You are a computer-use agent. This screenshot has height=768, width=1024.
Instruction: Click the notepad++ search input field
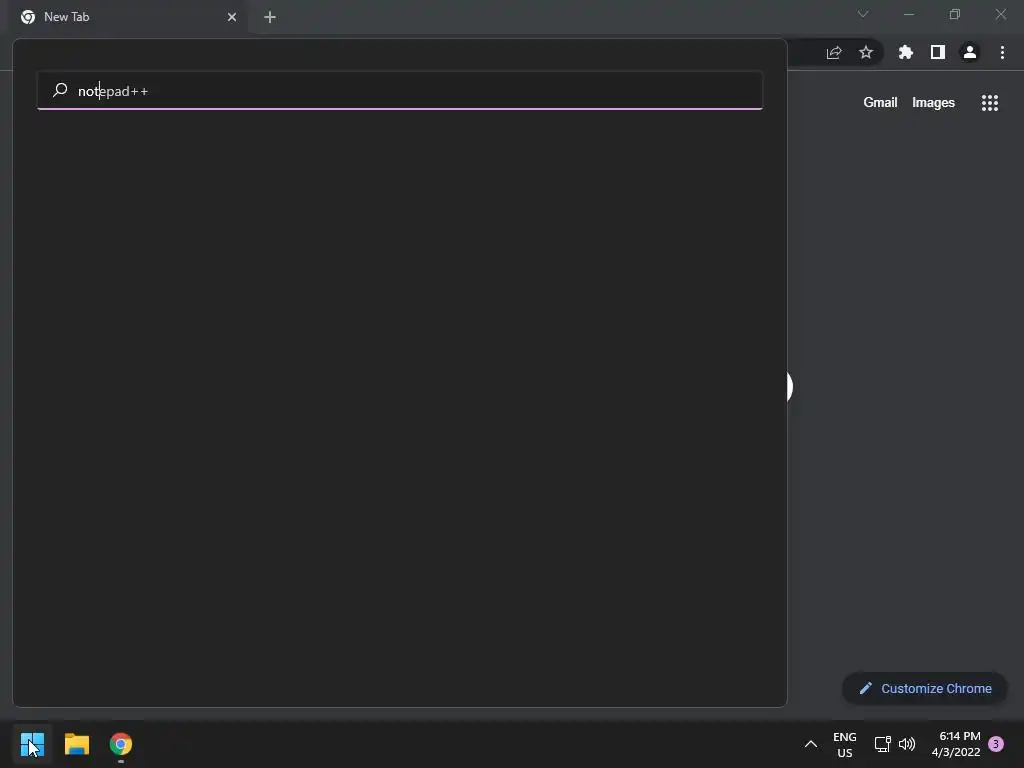click(400, 91)
